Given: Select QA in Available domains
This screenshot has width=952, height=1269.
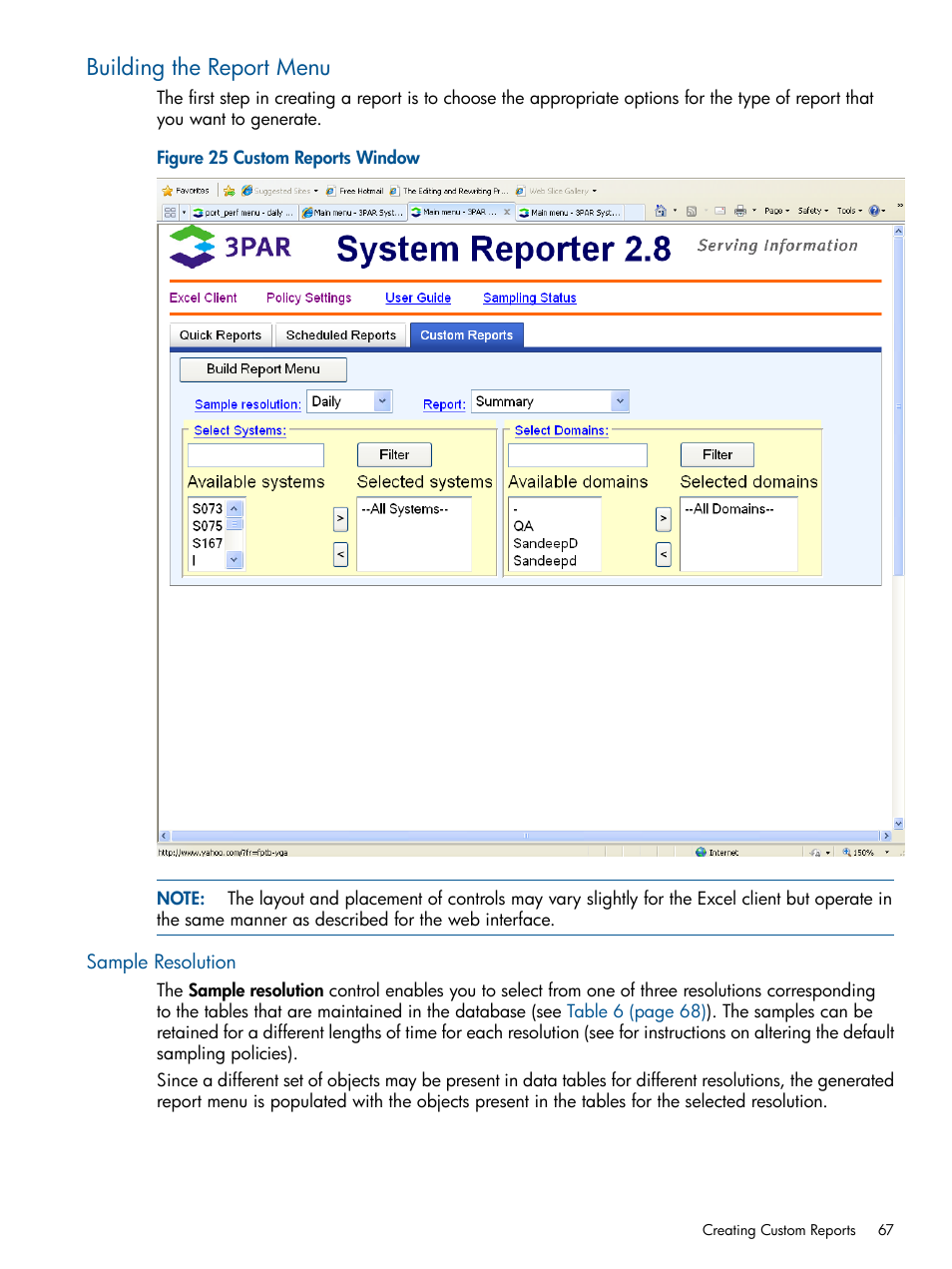Looking at the screenshot, I should (x=524, y=526).
